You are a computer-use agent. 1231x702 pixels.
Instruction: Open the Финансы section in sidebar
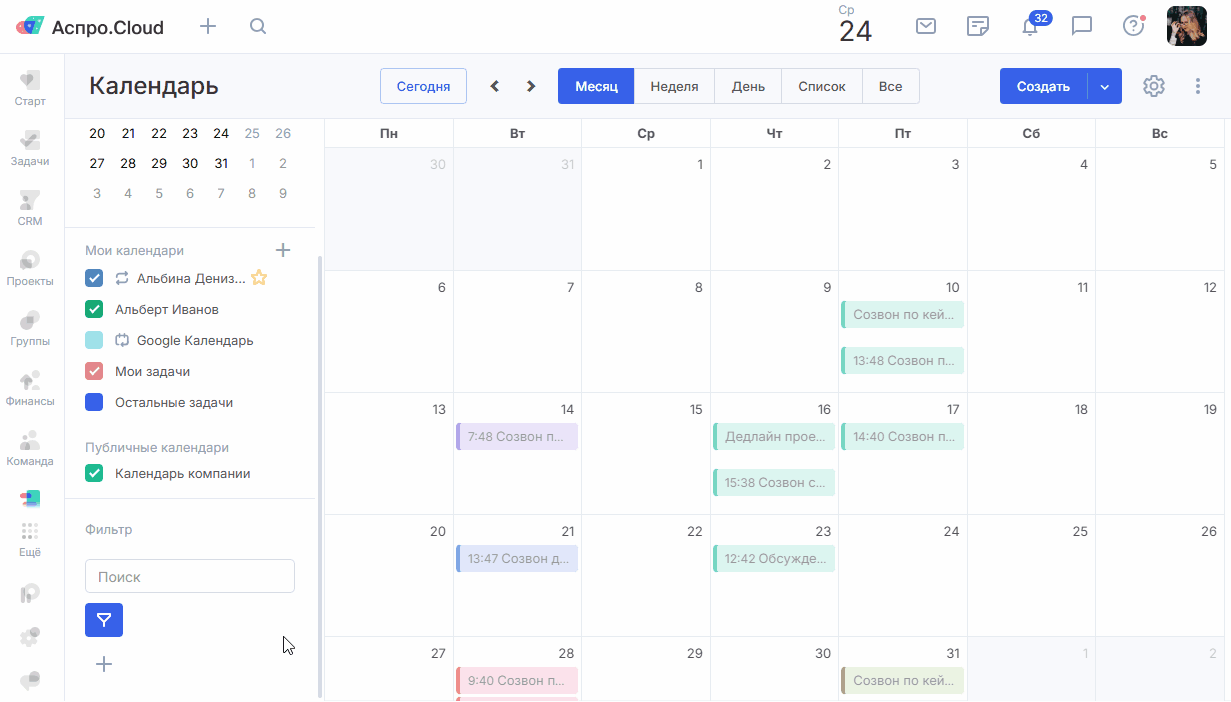[30, 388]
